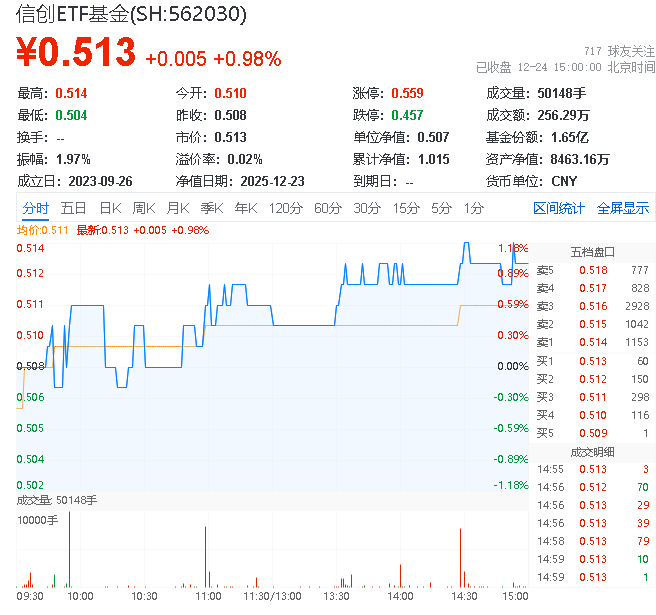
Task: Click the 区间统计 range statistics link
Action: (559, 208)
